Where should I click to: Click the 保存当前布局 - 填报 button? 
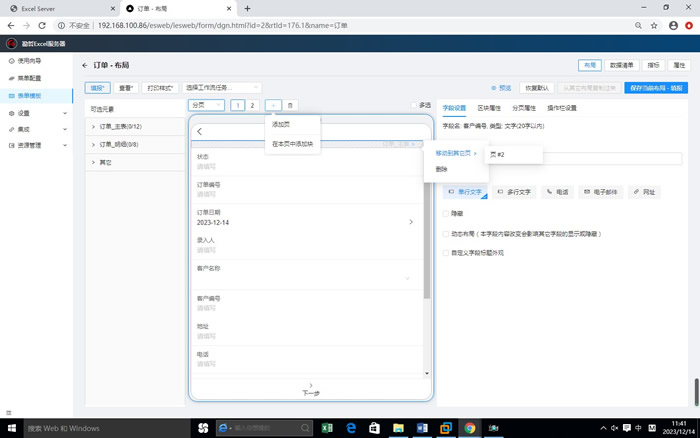[655, 88]
